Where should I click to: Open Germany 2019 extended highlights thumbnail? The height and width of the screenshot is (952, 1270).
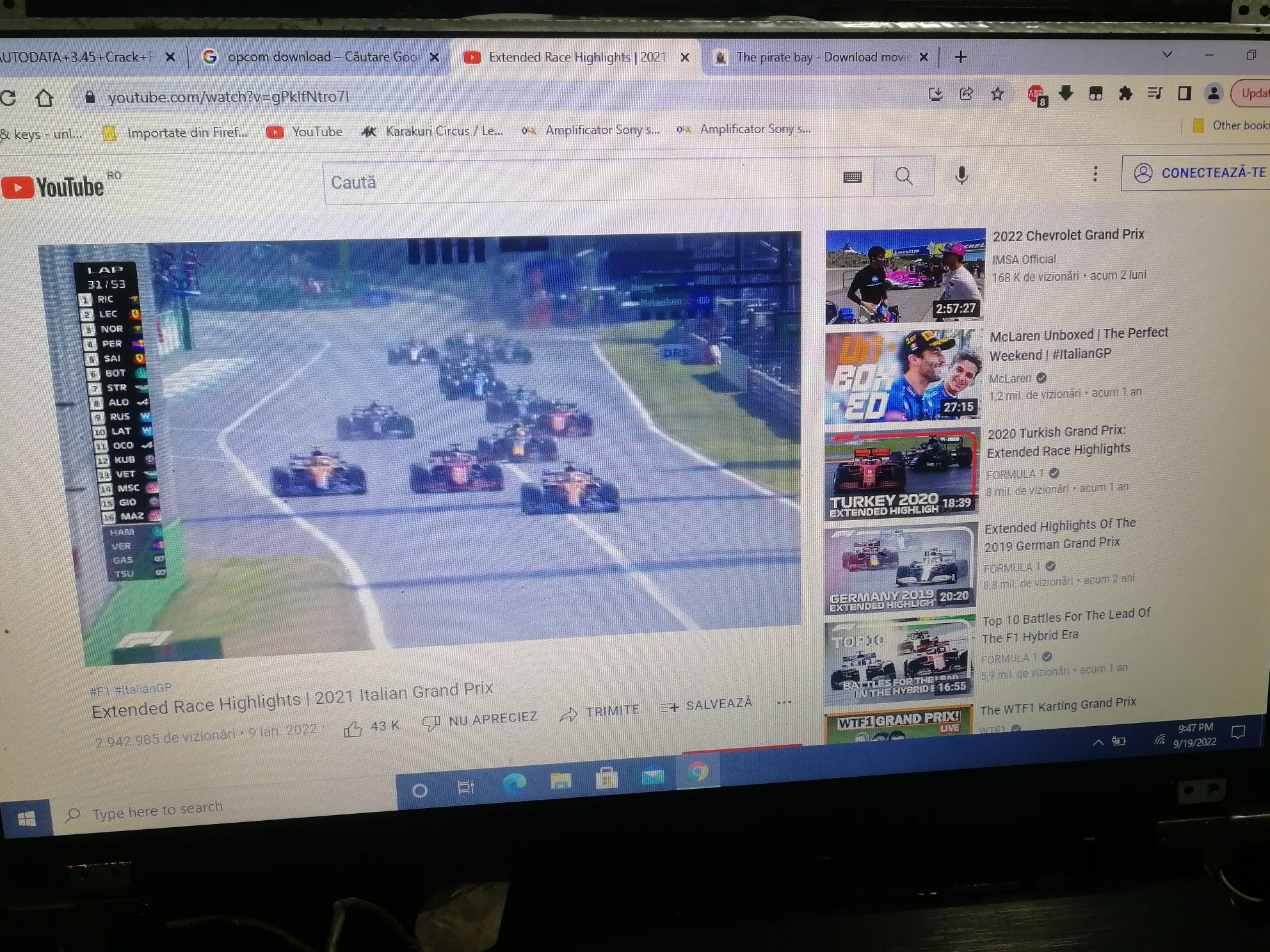pos(901,569)
